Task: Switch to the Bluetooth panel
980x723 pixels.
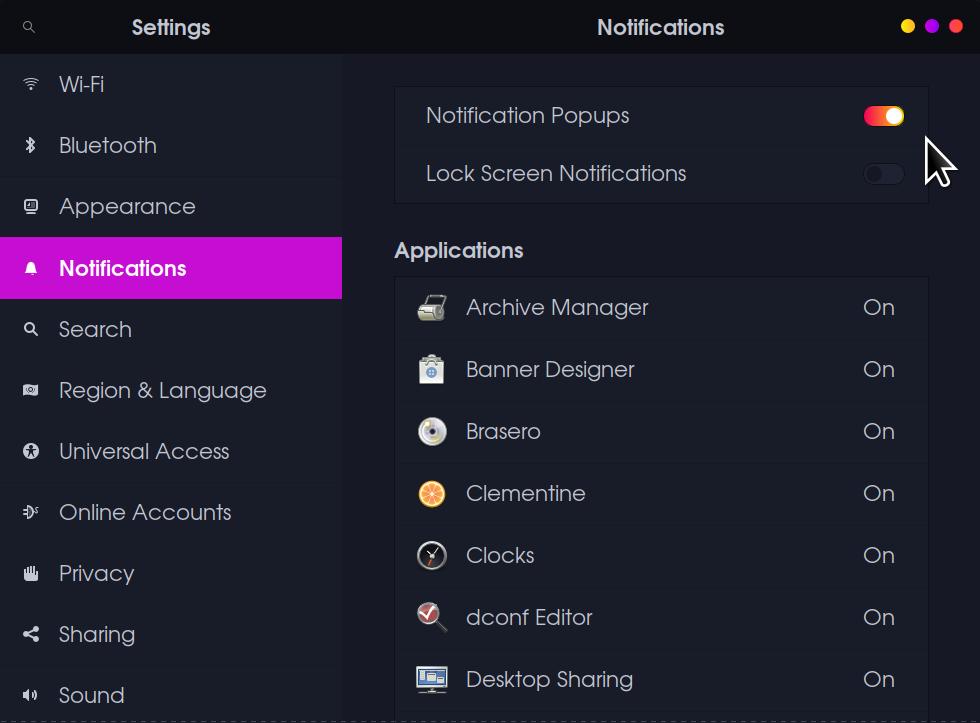Action: tap(107, 146)
